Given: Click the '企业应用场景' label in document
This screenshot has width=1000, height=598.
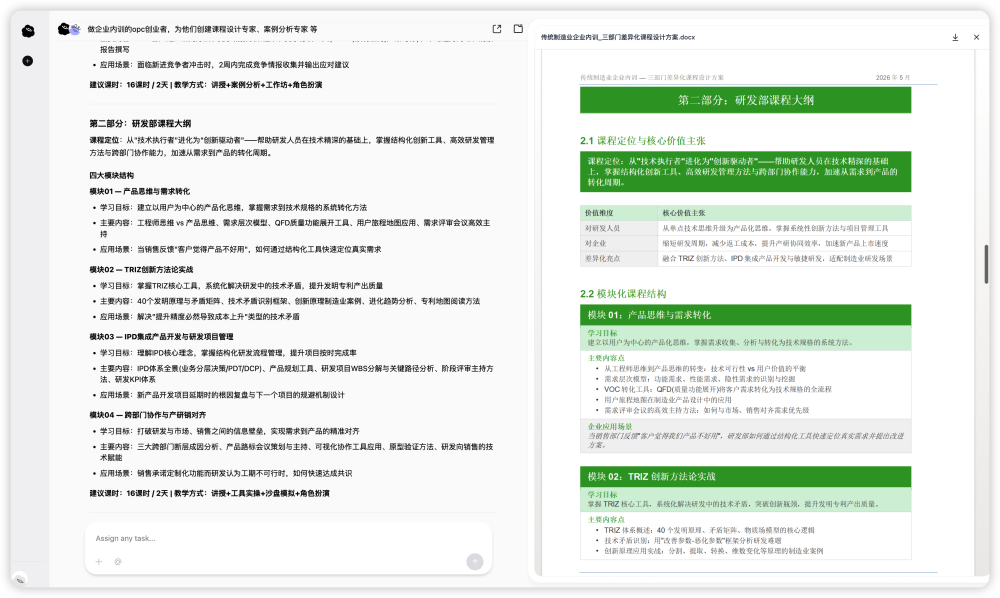Looking at the screenshot, I should 610,427.
